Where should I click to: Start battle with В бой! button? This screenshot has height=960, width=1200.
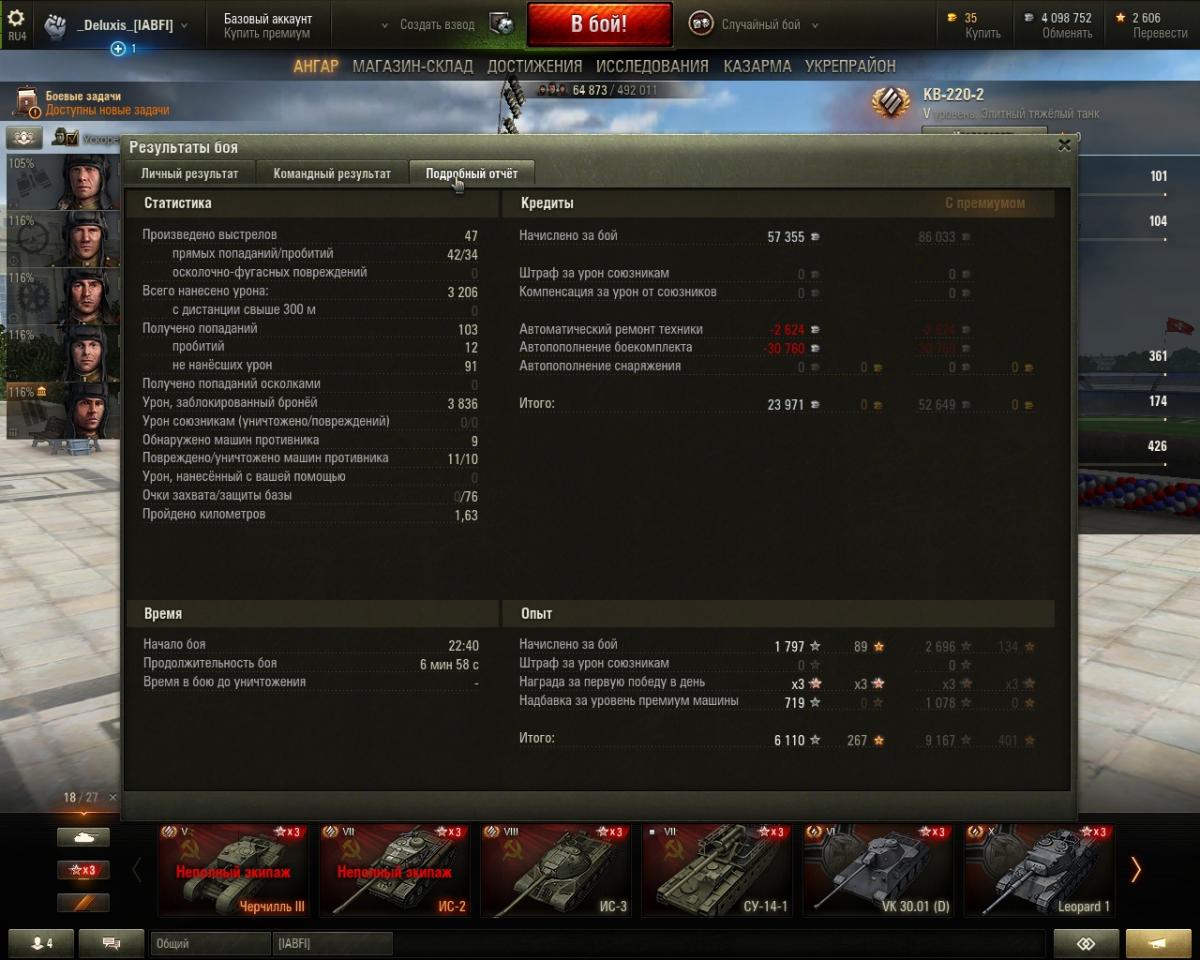tap(599, 25)
